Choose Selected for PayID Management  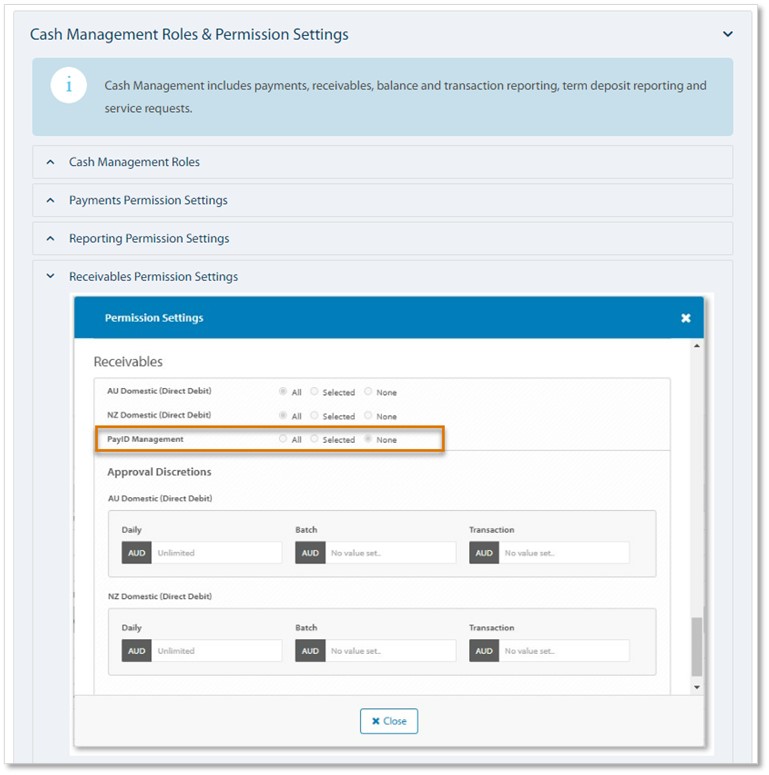314,439
